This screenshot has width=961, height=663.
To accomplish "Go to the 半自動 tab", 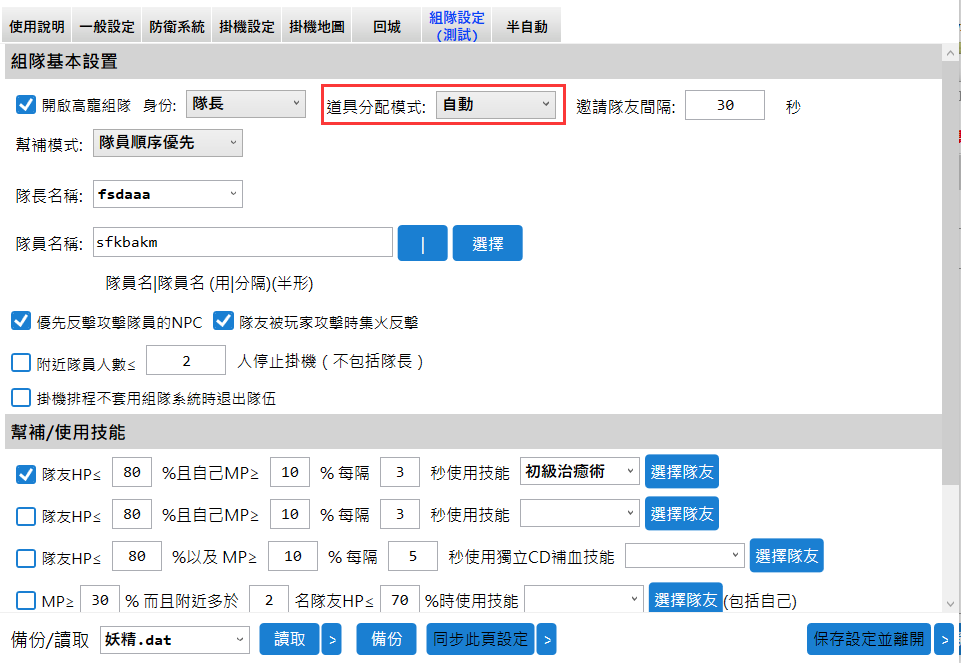I will coord(526,27).
